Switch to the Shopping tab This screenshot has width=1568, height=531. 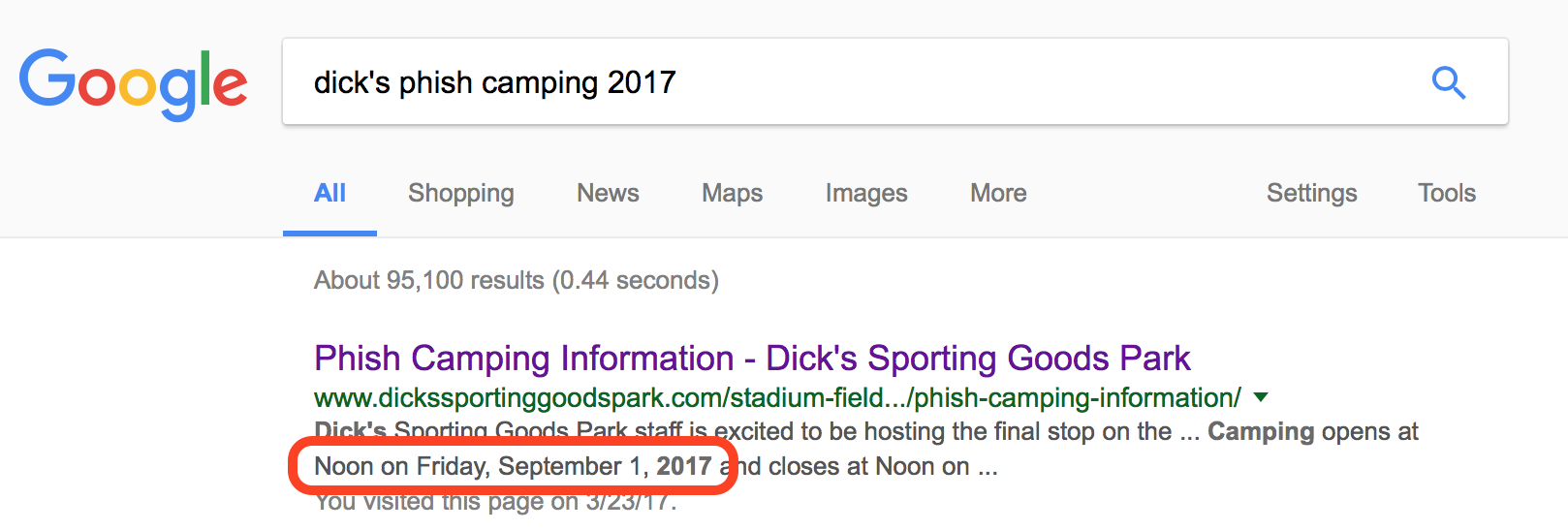point(460,194)
